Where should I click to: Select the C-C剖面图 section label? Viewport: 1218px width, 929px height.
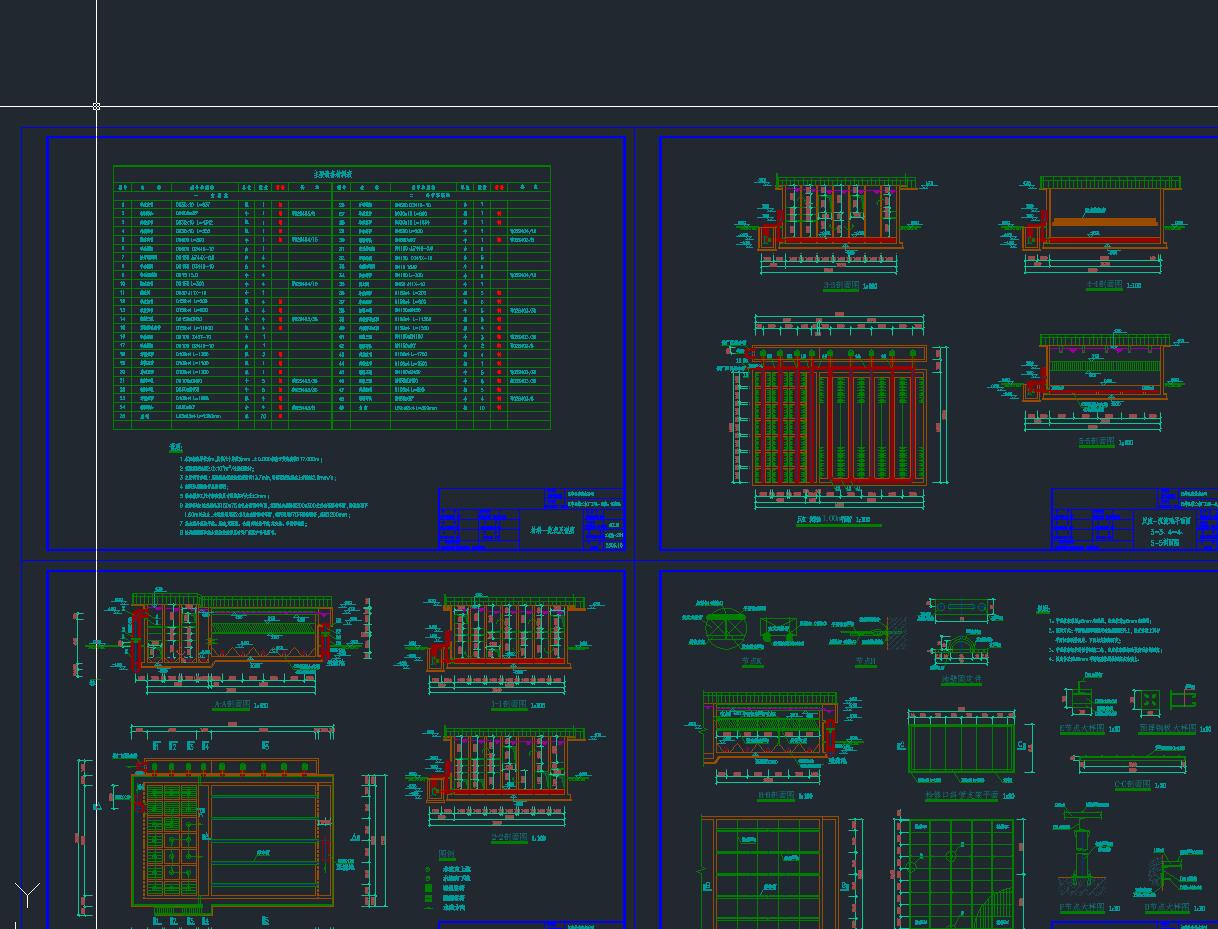[1132, 785]
